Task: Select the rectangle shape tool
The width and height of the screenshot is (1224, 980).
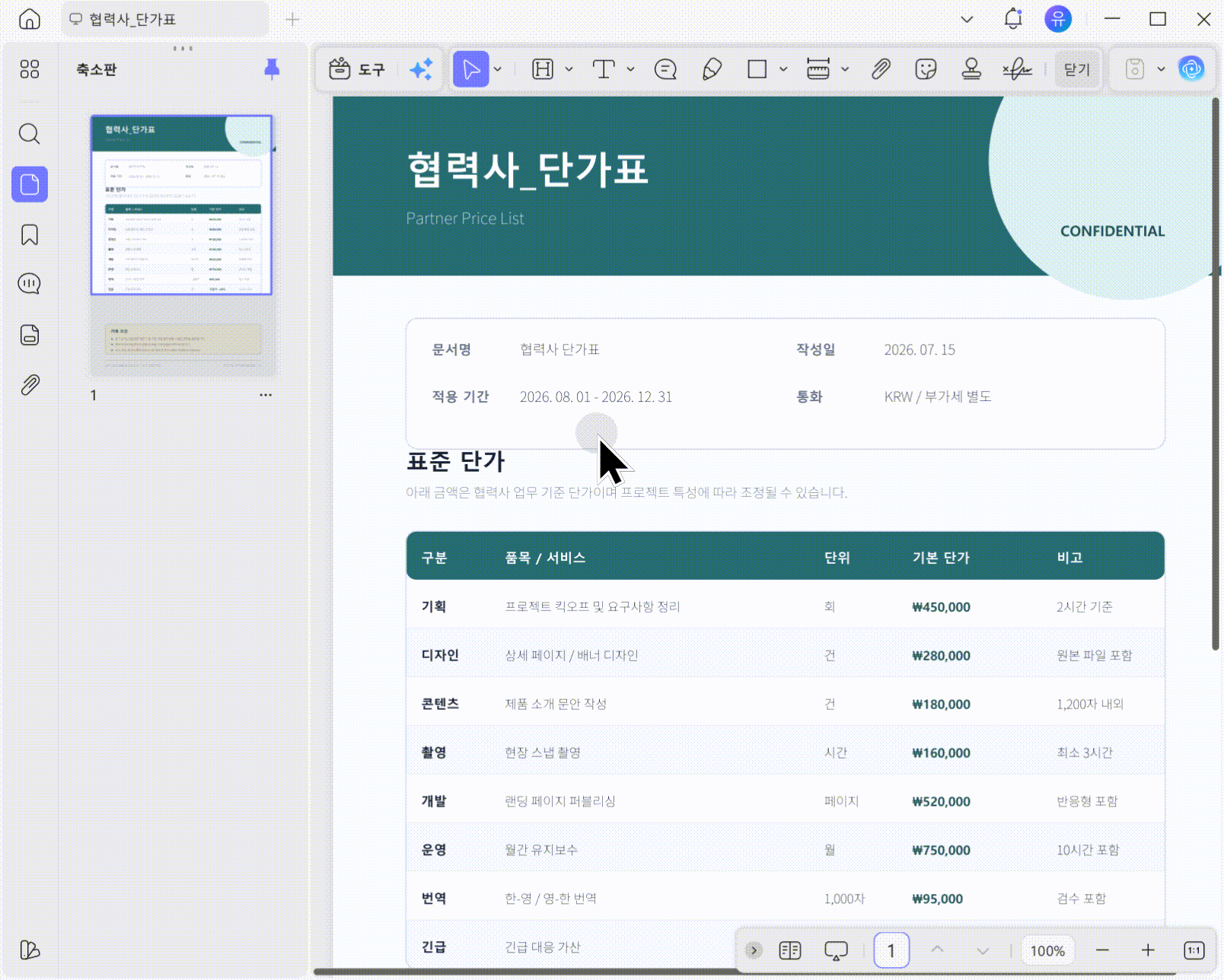Action: coord(757,69)
